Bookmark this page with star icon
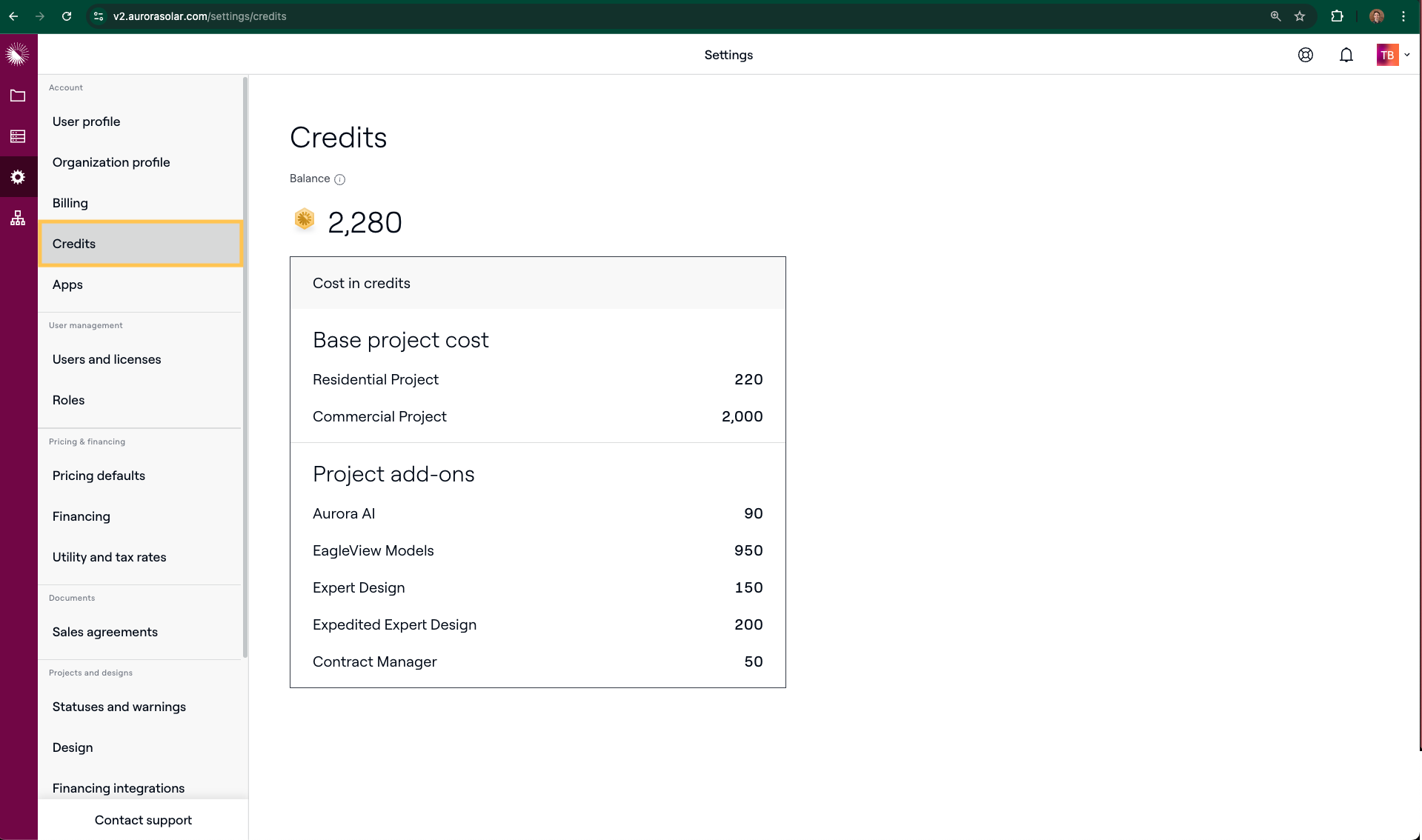1422x840 pixels. point(1300,16)
